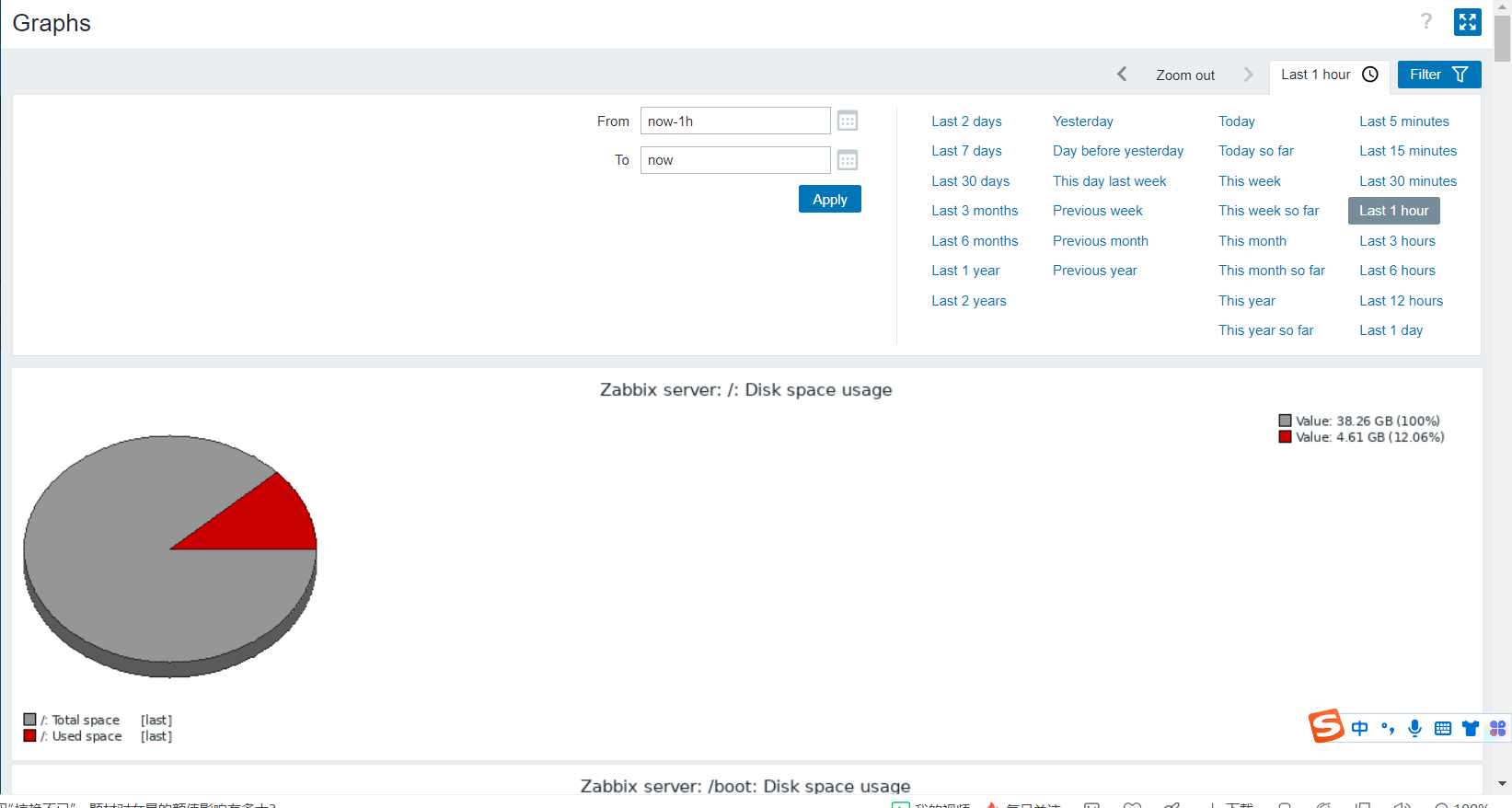Screen dimensions: 1512x808
Task: Click the Disk space usage graph title
Action: coord(745,390)
